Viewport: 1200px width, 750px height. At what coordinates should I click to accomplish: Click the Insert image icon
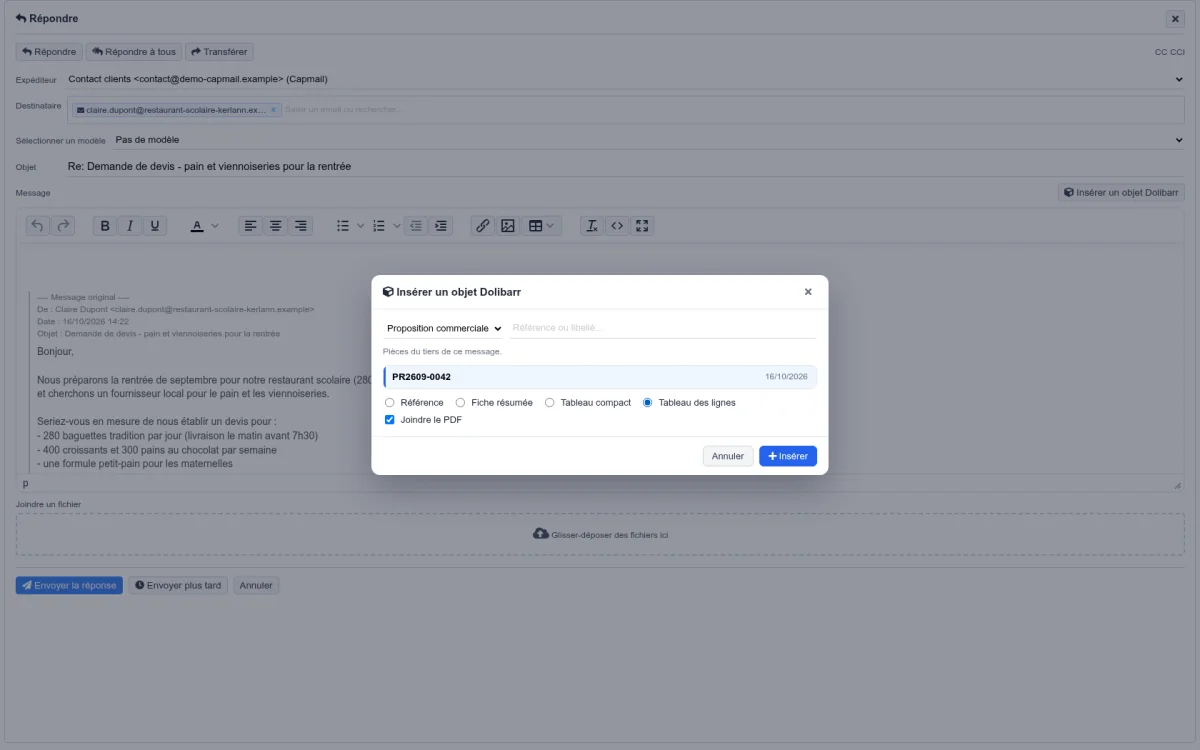click(x=508, y=226)
